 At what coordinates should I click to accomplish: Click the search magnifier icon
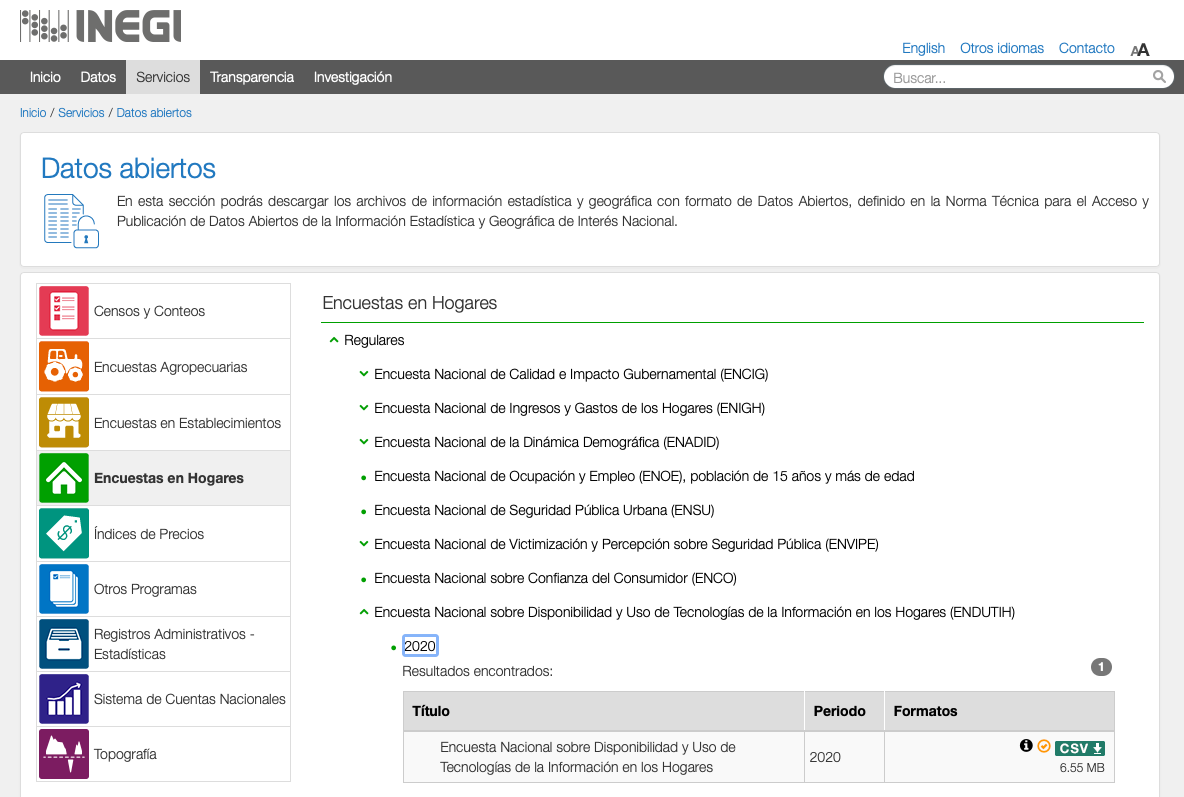pyautogui.click(x=1159, y=76)
